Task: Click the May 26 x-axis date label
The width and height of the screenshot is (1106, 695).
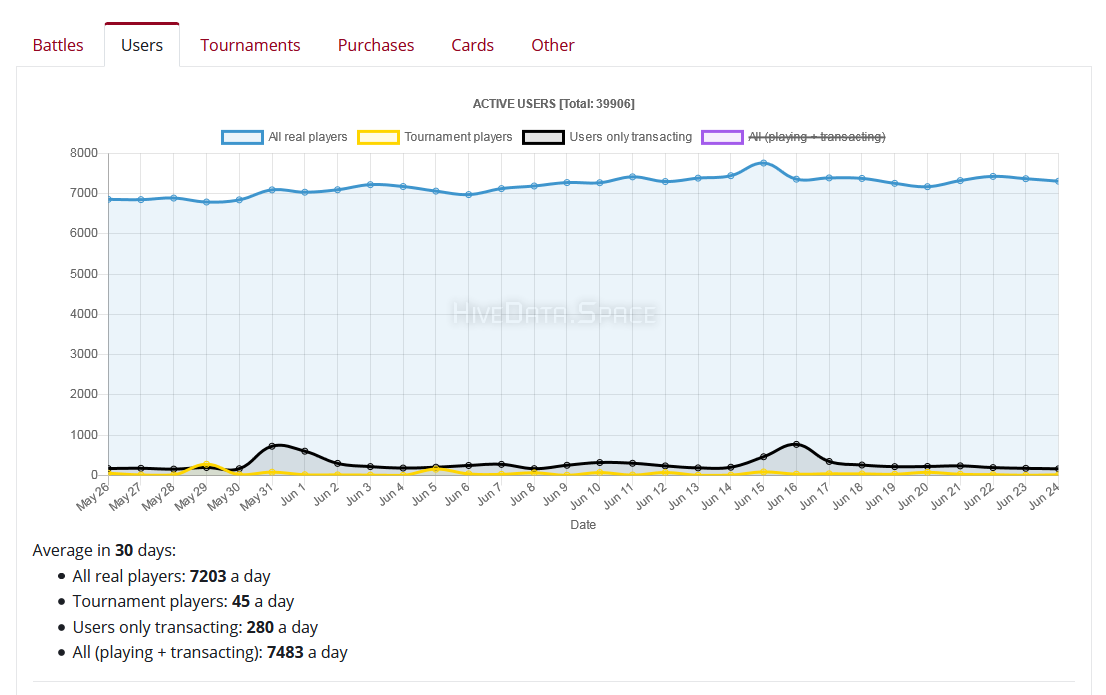Action: [93, 495]
